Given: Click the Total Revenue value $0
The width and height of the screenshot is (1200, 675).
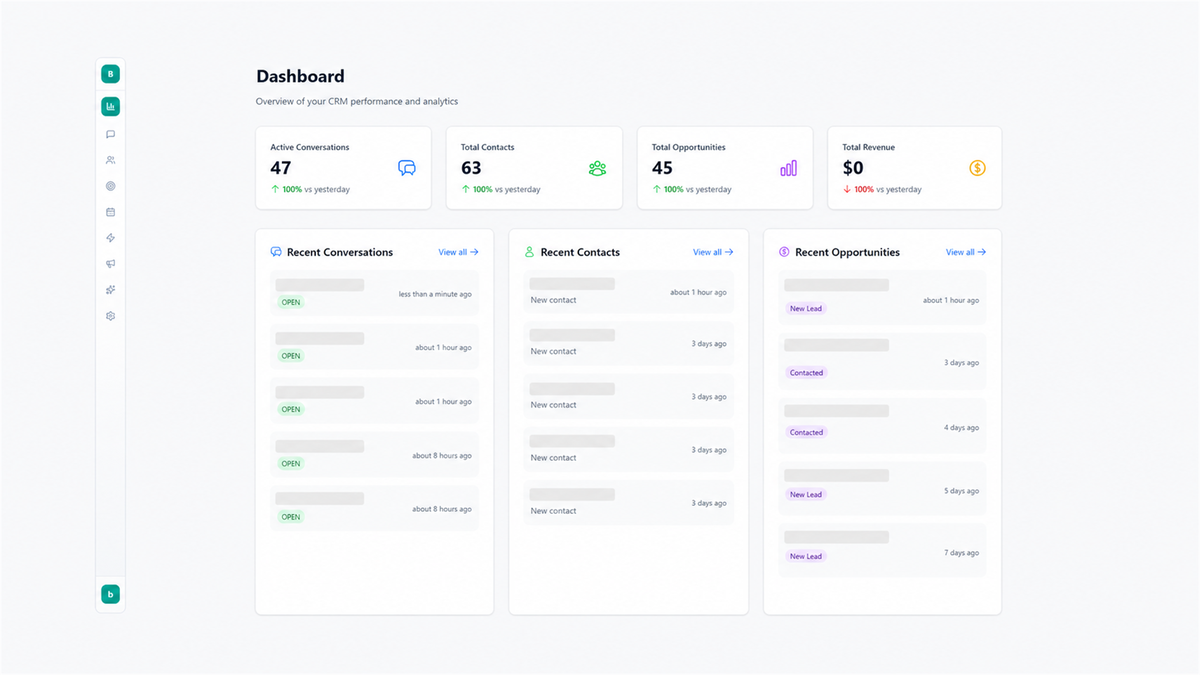Looking at the screenshot, I should (853, 168).
